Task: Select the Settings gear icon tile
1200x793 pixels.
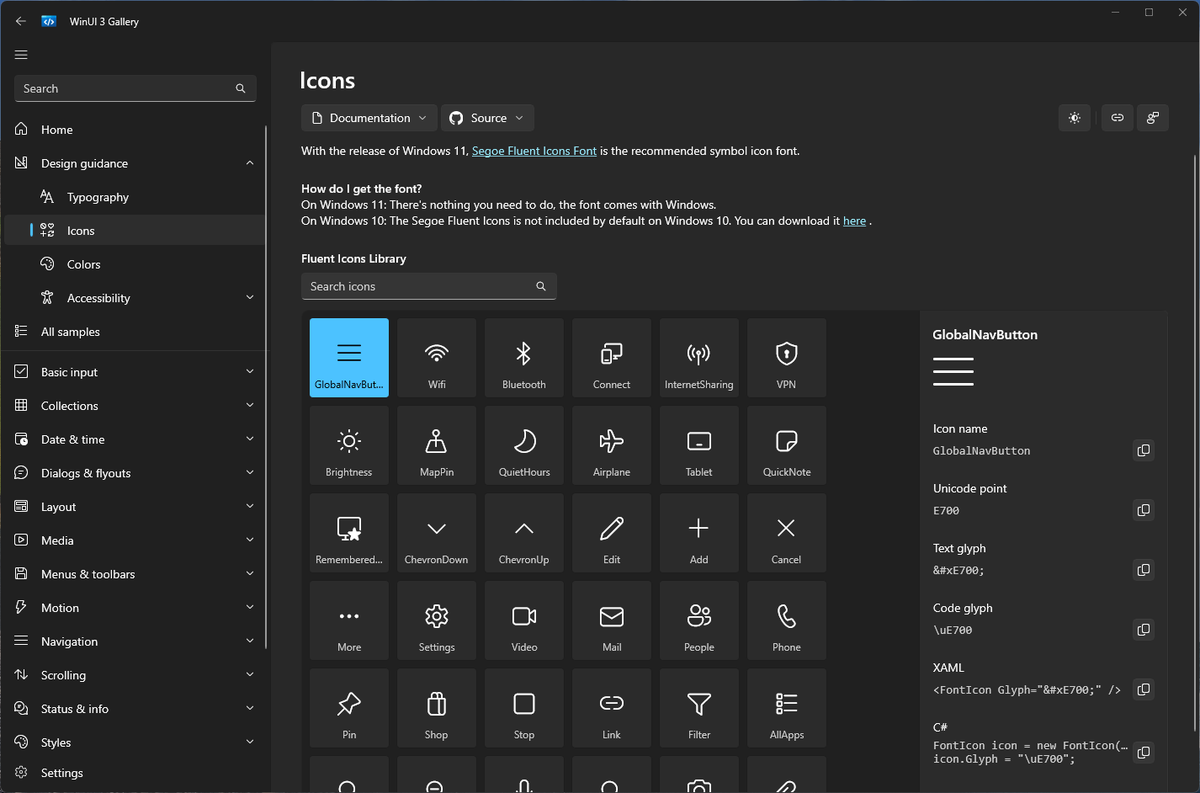Action: [436, 620]
